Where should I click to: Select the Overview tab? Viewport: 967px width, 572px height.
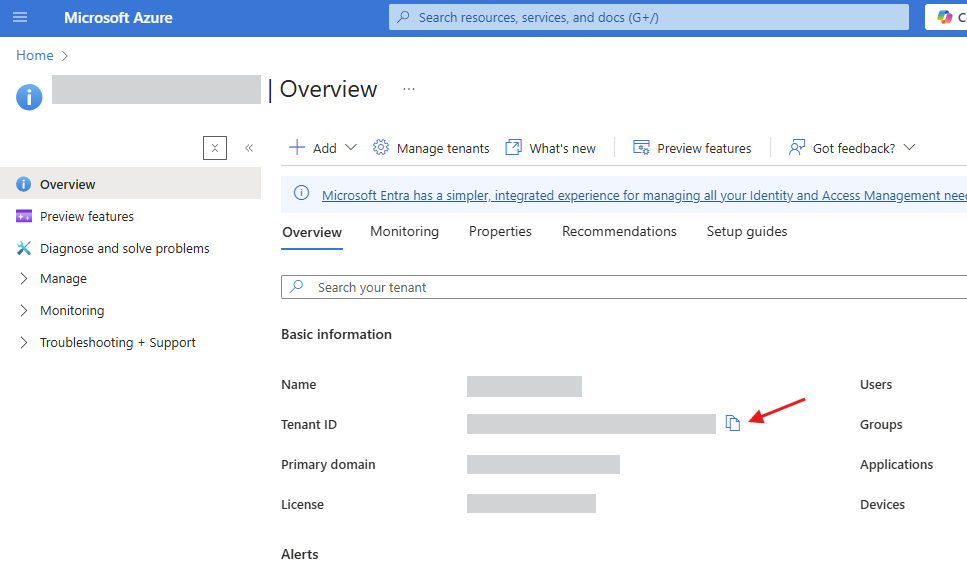pyautogui.click(x=312, y=232)
